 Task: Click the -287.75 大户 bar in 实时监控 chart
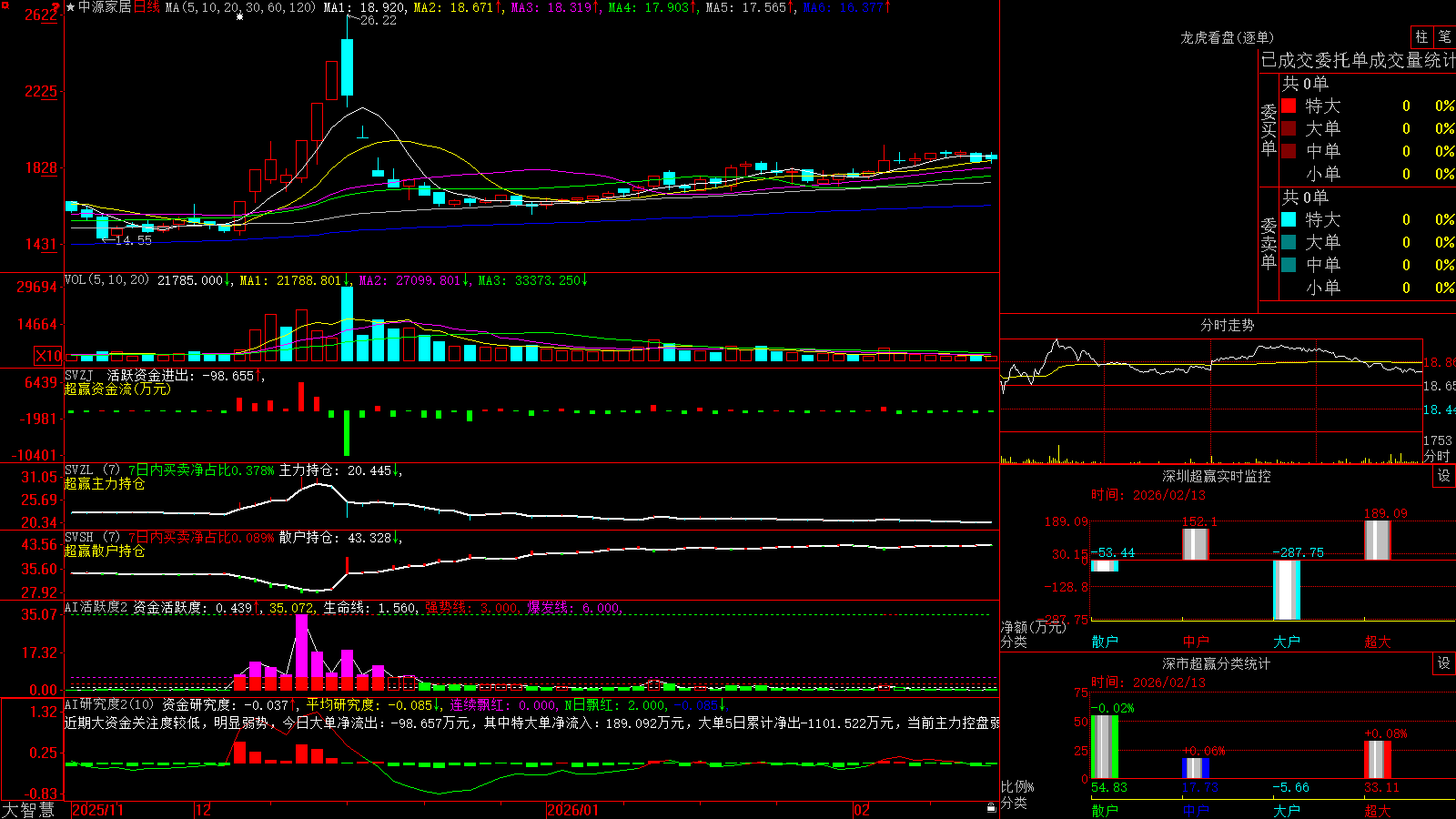[1287, 590]
